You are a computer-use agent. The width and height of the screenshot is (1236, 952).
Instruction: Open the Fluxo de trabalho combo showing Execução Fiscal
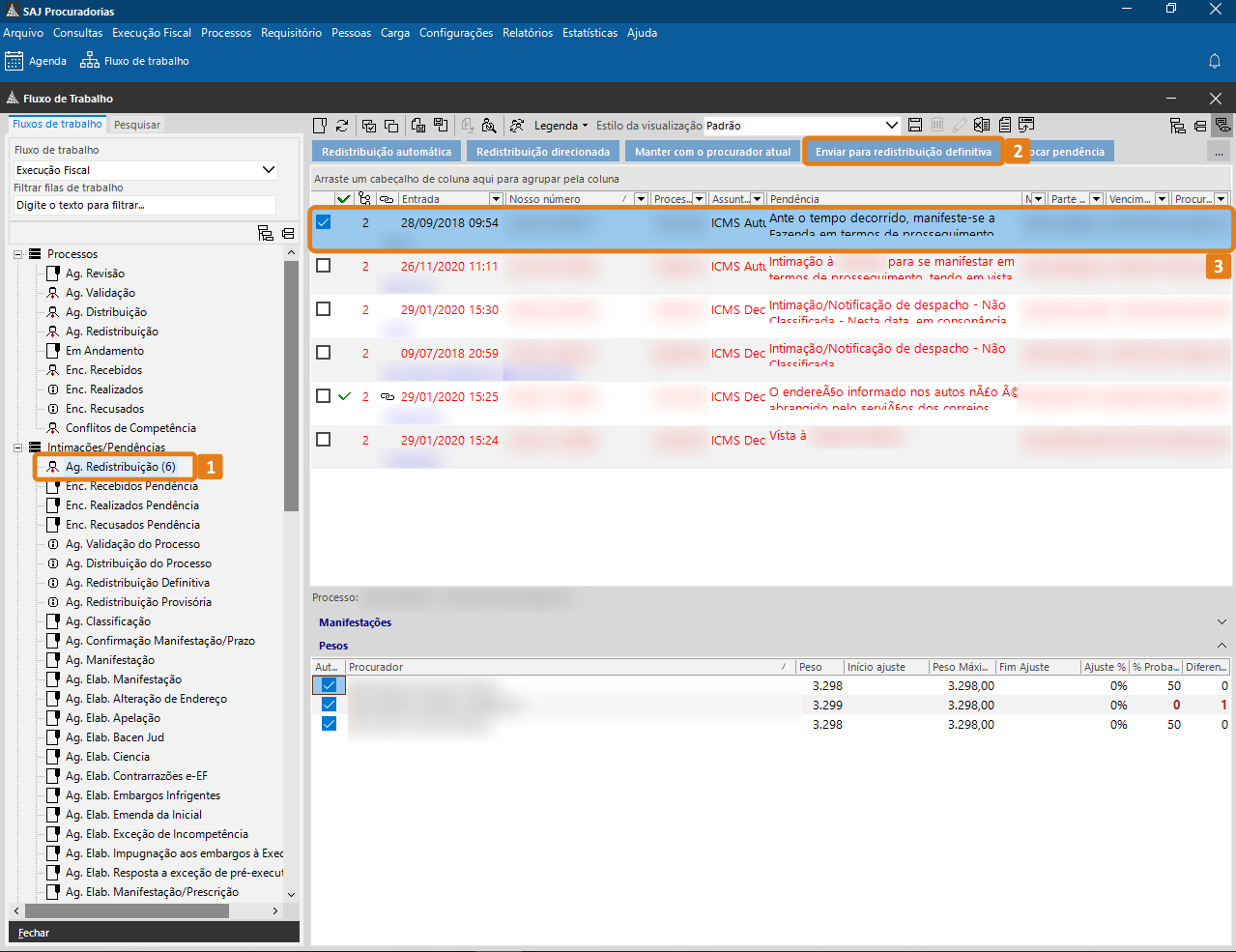[145, 170]
